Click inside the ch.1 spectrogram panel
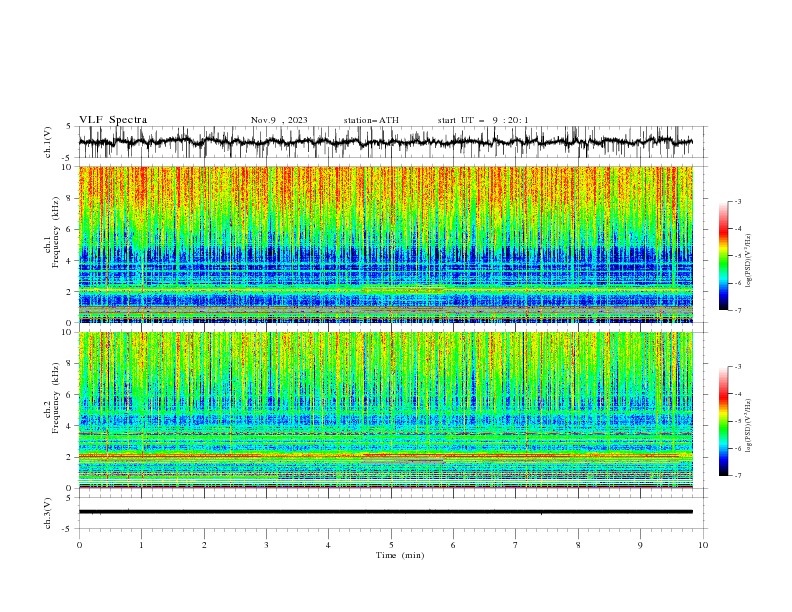This screenshot has width=792, height=612. click(385, 244)
